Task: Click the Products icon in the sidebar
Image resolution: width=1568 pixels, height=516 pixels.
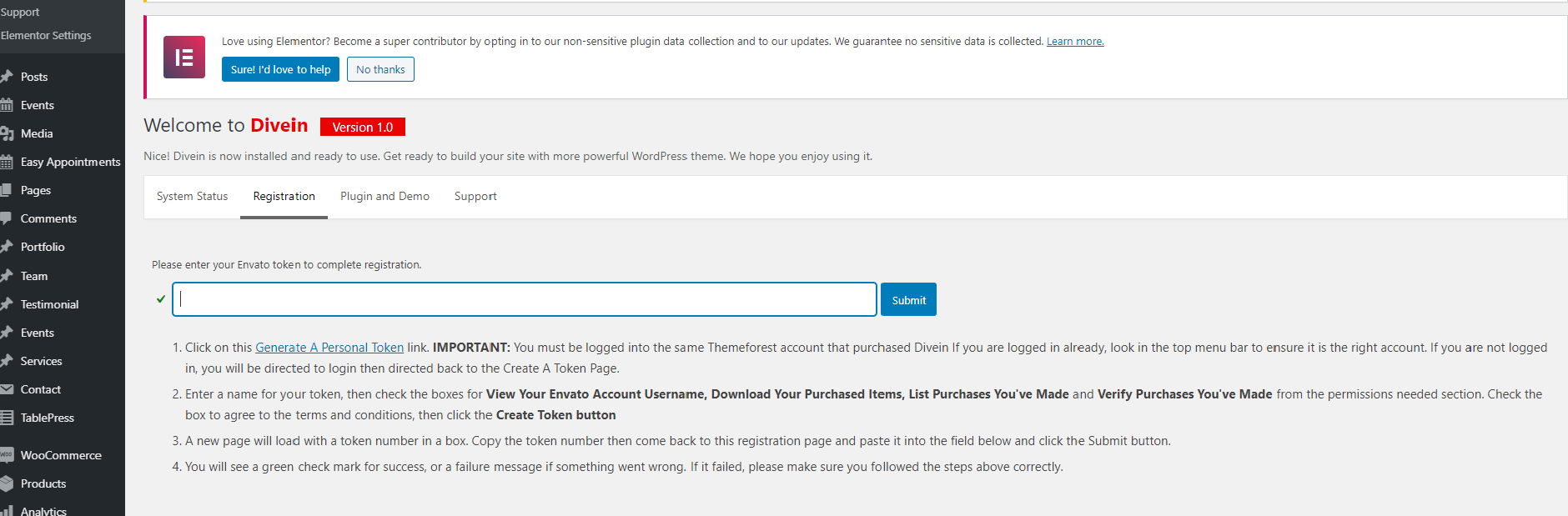Action: pos(7,483)
